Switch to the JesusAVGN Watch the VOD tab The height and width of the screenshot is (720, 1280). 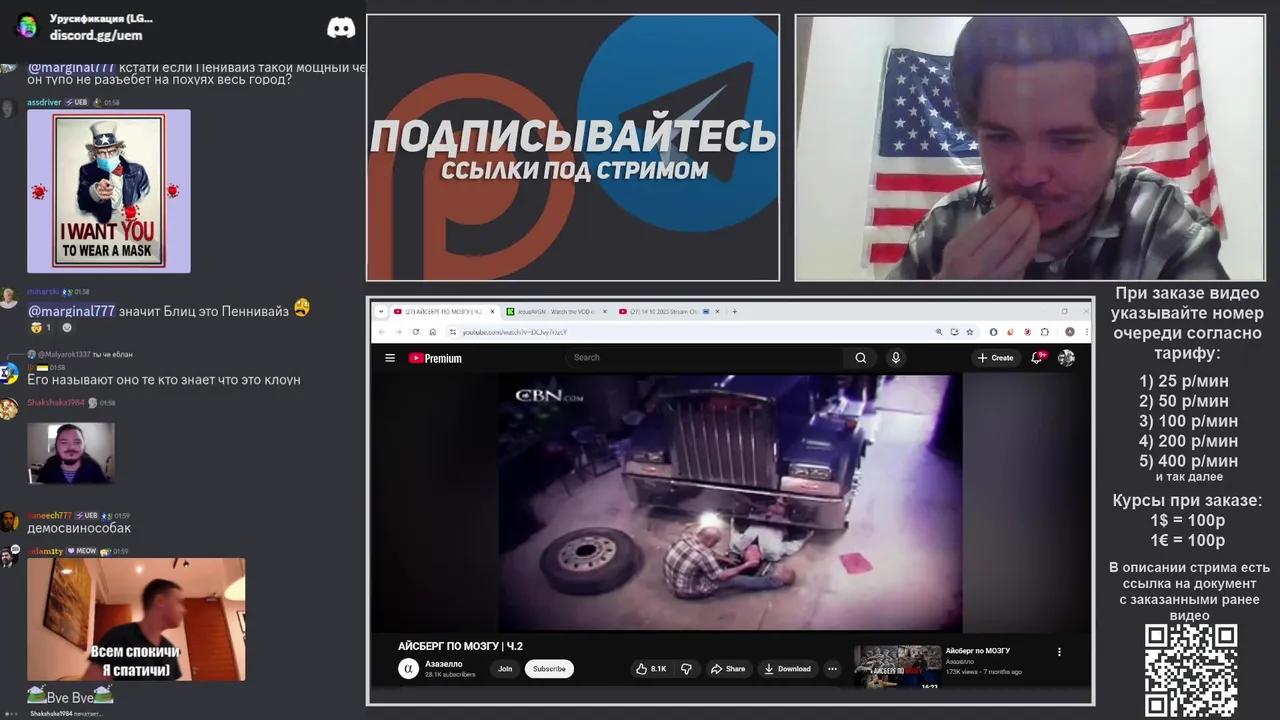pyautogui.click(x=556, y=311)
